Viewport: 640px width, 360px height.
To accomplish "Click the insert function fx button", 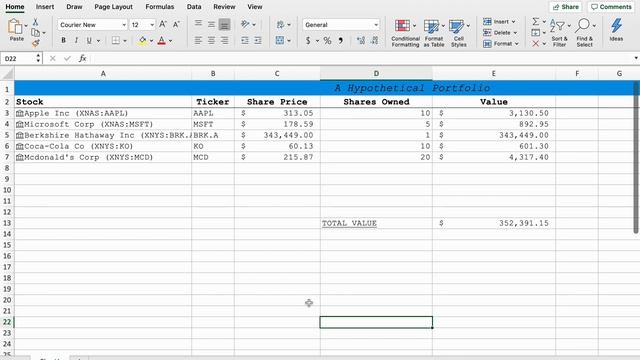I will [82, 58].
